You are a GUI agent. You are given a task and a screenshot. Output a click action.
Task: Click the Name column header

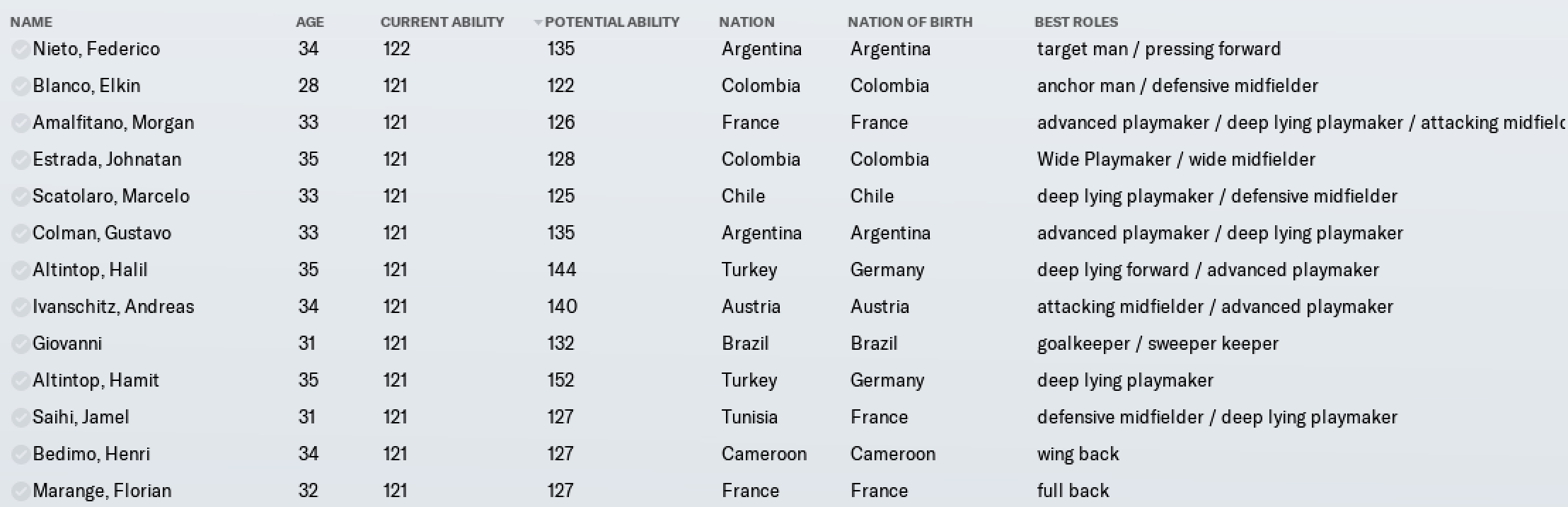pos(31,22)
